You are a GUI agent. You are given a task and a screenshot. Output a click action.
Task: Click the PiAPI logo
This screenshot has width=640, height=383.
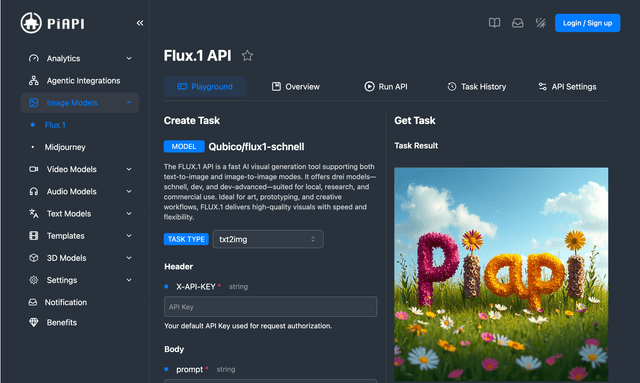coord(53,23)
